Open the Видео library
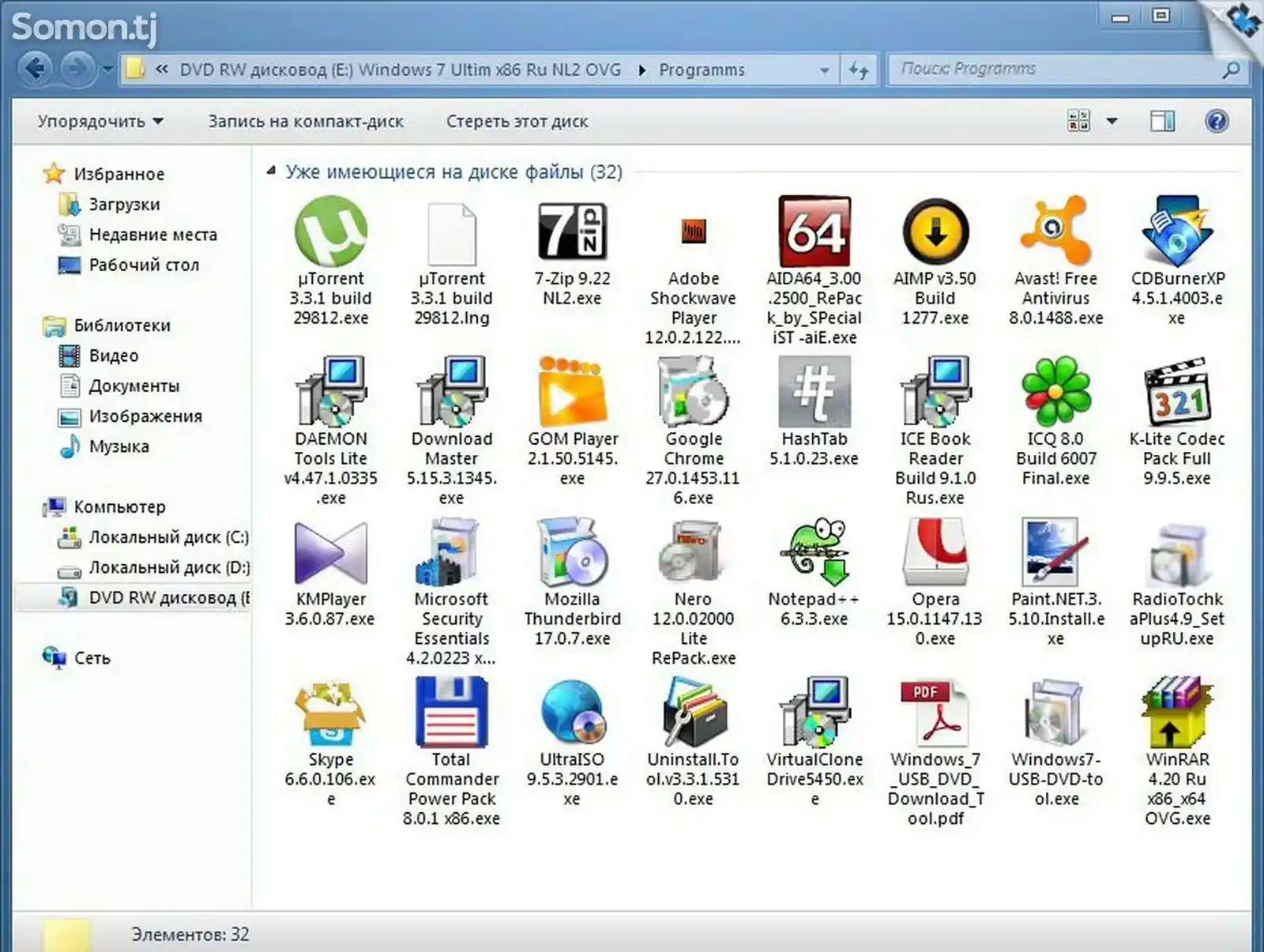The width and height of the screenshot is (1264, 952). tap(113, 356)
